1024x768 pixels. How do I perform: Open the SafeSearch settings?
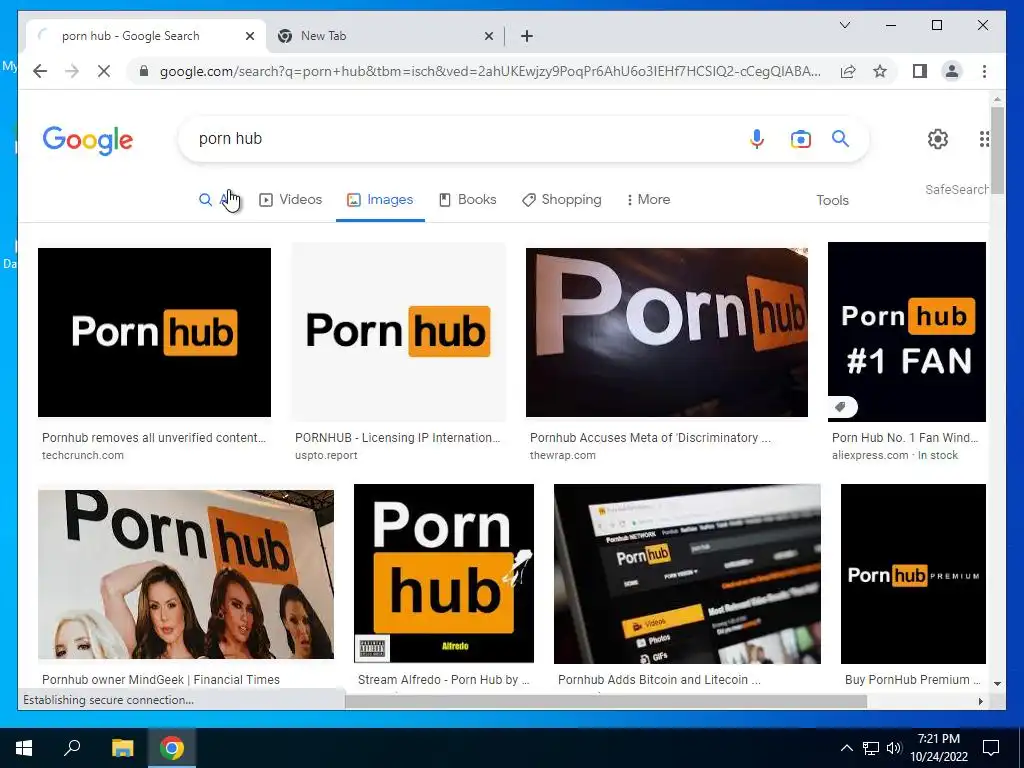tap(957, 189)
